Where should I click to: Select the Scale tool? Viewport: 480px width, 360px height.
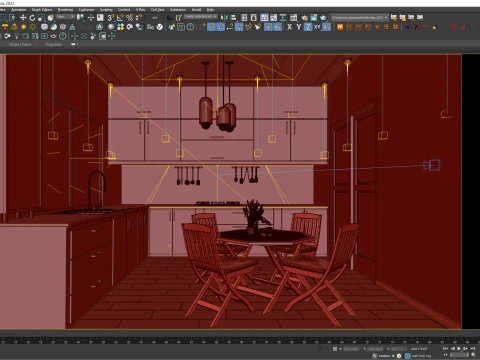coord(41,17)
